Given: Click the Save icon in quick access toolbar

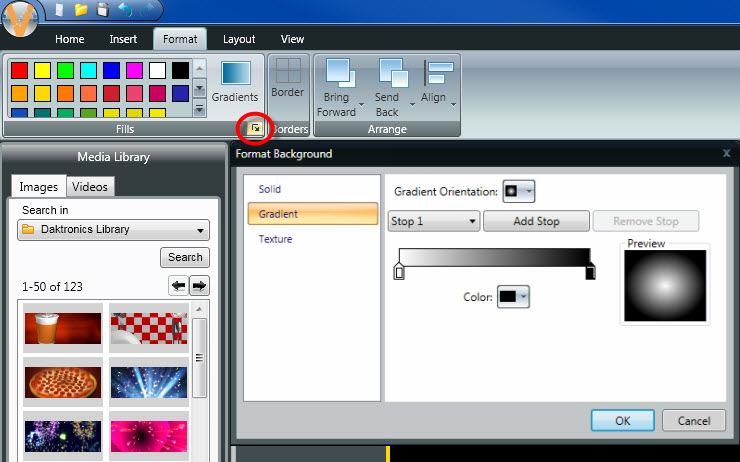Looking at the screenshot, I should click(x=102, y=10).
